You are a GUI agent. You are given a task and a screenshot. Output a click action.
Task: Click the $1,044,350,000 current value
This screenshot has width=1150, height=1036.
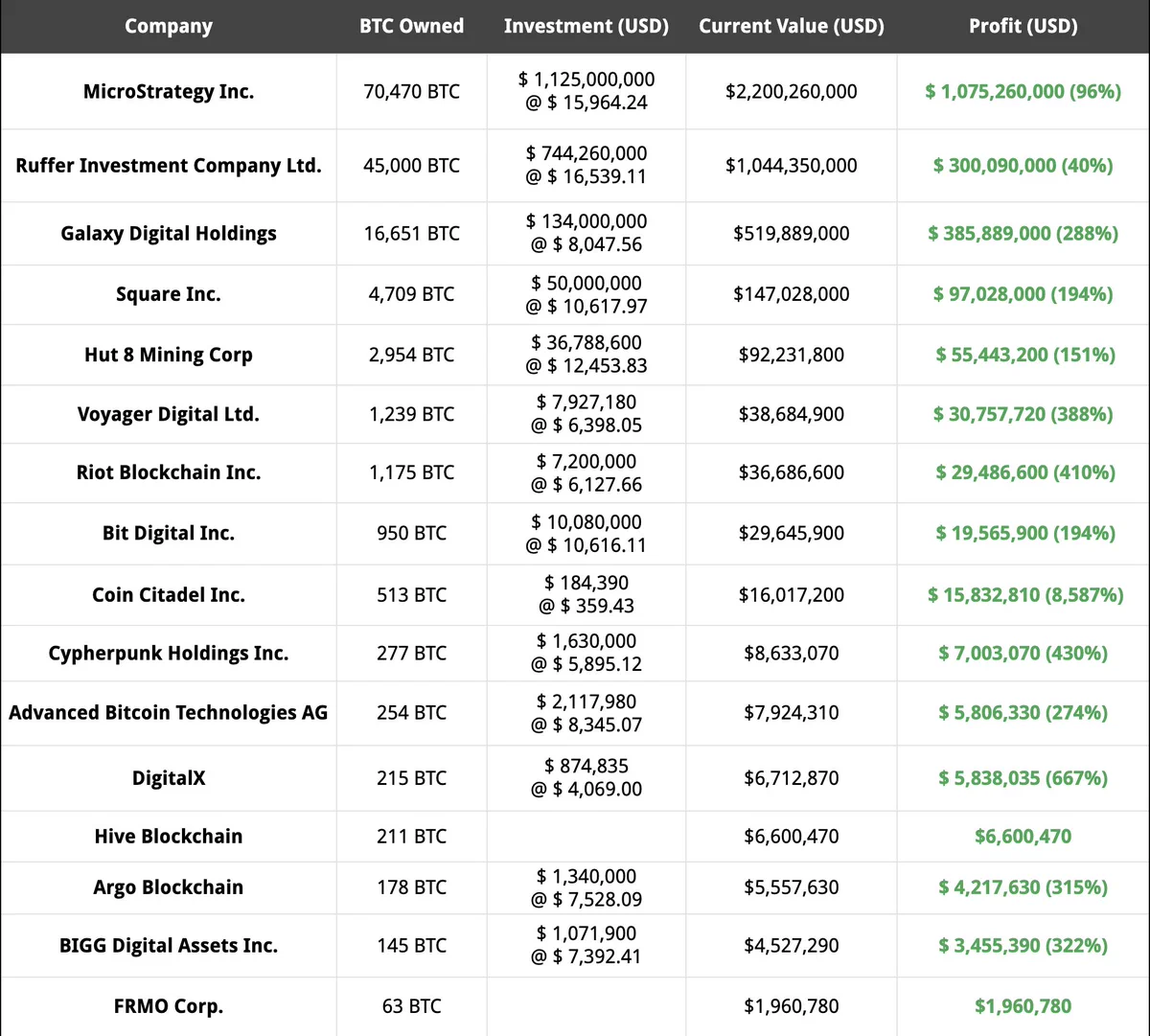pyautogui.click(x=792, y=166)
